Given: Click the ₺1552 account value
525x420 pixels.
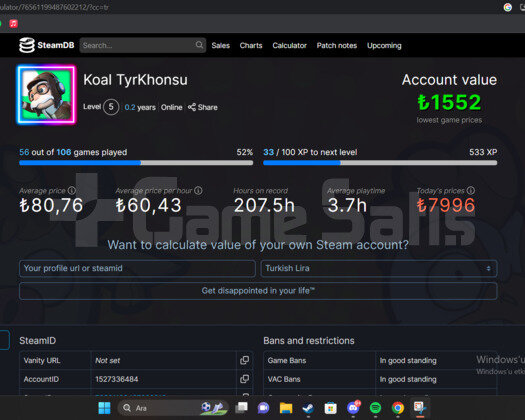Looking at the screenshot, I should [x=449, y=102].
